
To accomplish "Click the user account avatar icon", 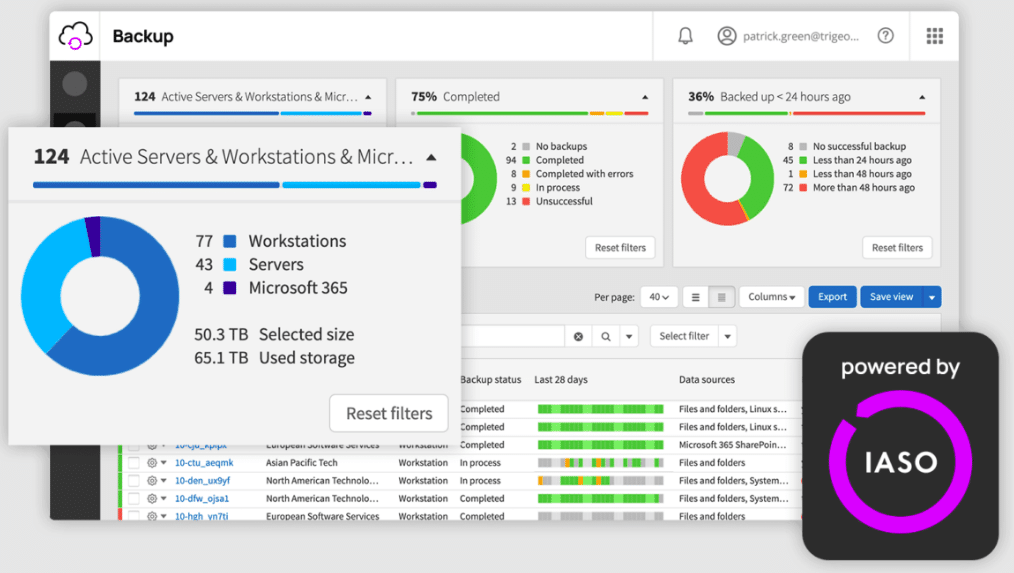I will (x=727, y=36).
